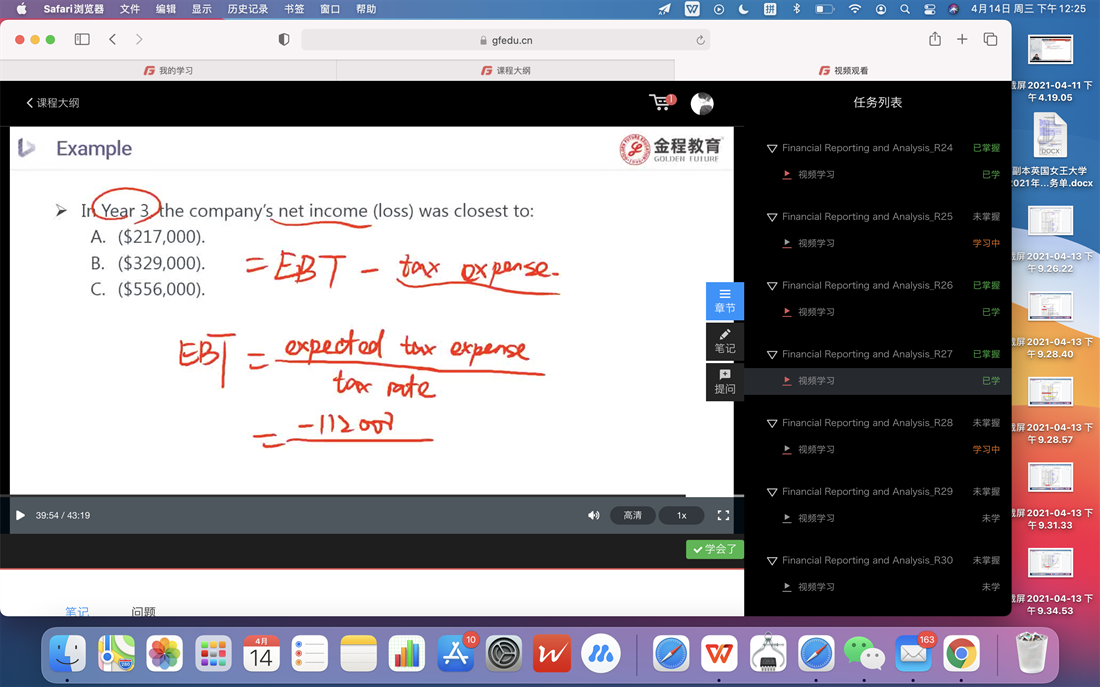This screenshot has height=687, width=1100.
Task: Reload the page in Safari
Action: [x=700, y=40]
